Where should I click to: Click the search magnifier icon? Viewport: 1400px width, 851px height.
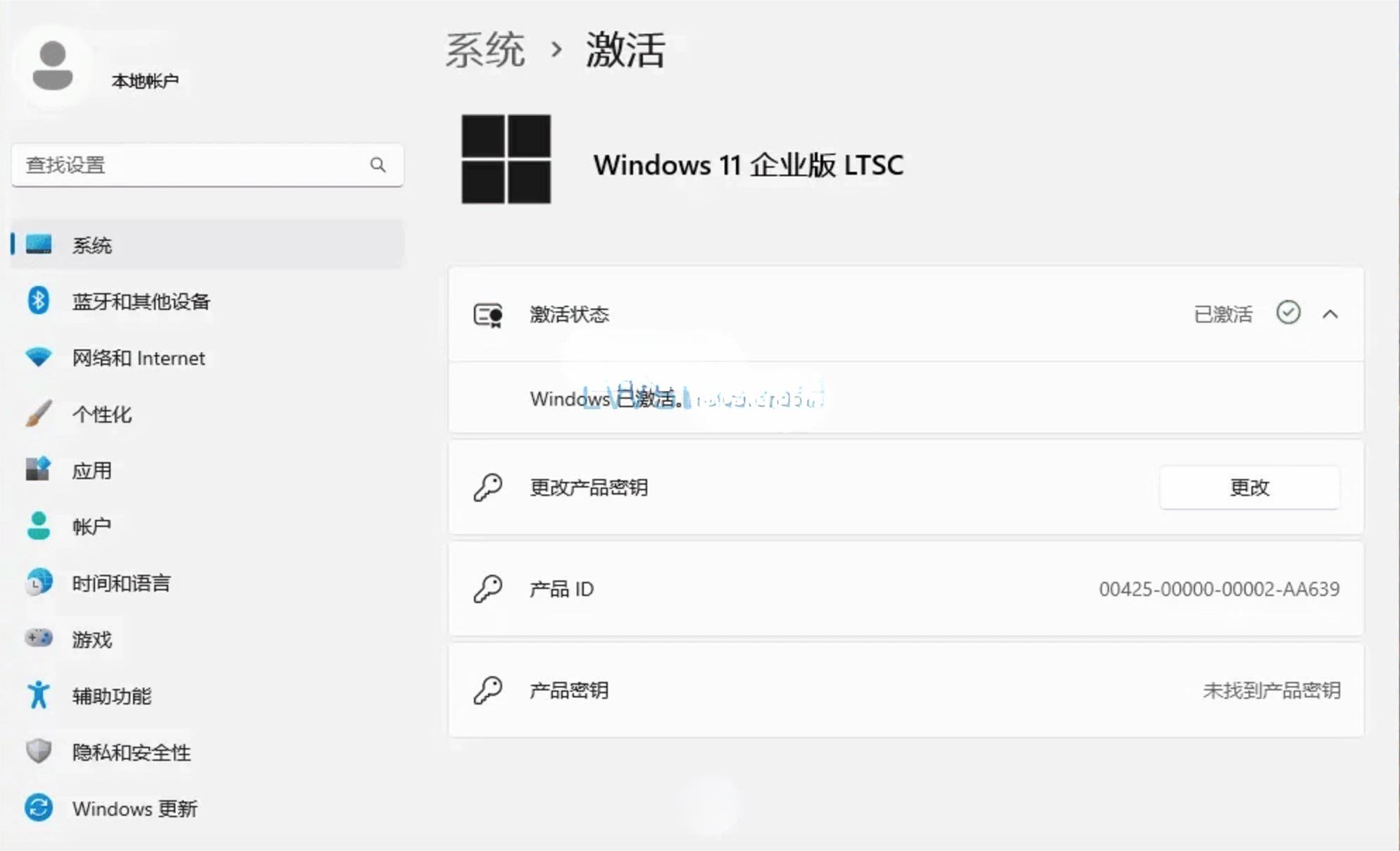(378, 165)
